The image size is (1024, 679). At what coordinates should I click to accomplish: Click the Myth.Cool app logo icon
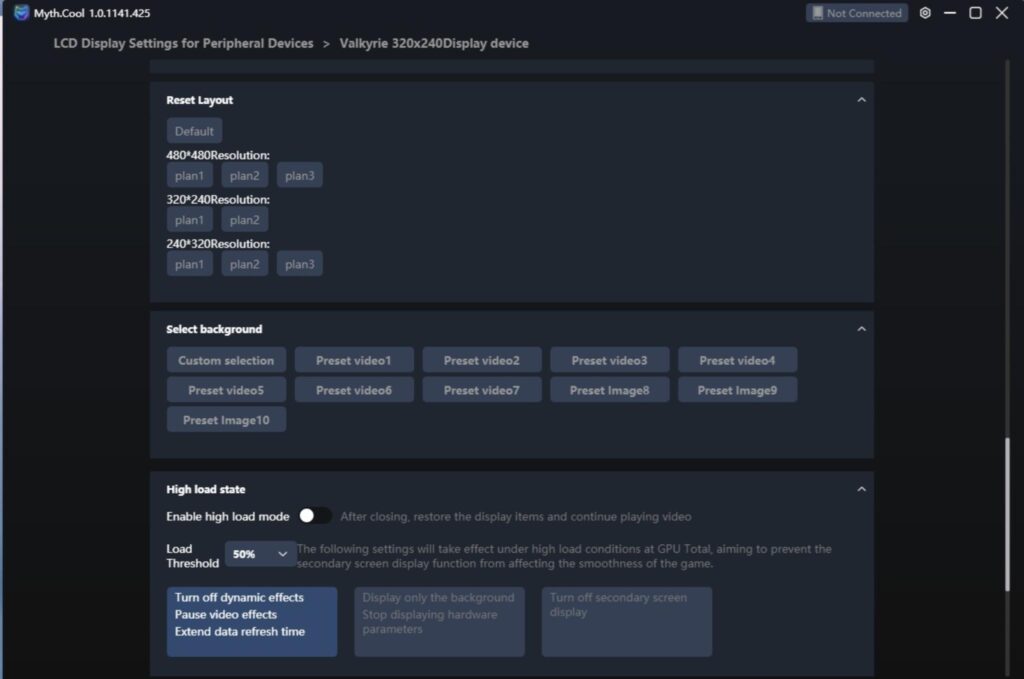pos(21,13)
